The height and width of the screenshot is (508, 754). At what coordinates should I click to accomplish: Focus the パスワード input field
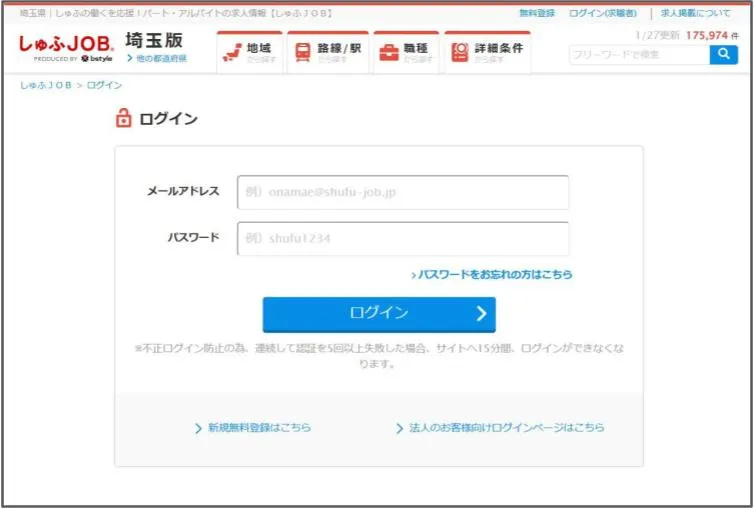403,239
